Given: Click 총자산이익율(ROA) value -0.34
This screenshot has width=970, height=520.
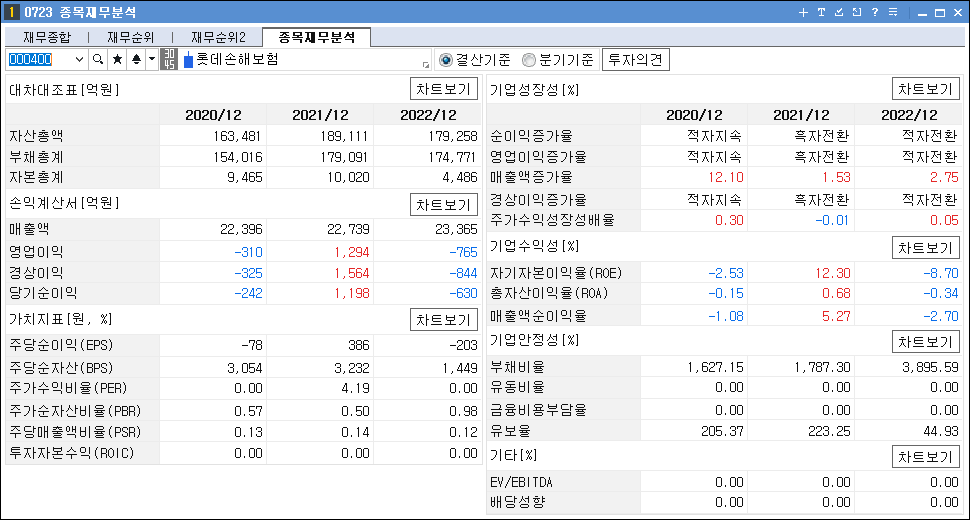Looking at the screenshot, I should coord(940,293).
